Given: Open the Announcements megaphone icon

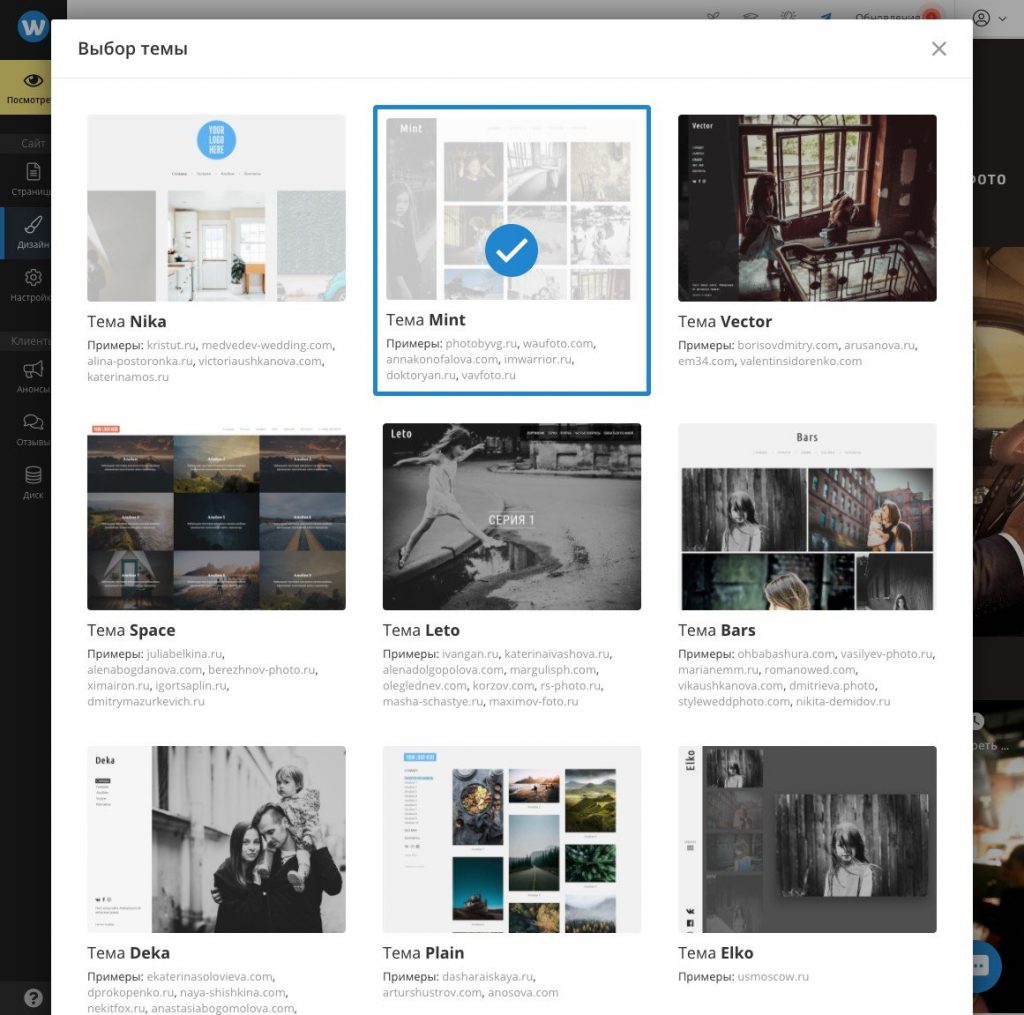Looking at the screenshot, I should tap(33, 370).
